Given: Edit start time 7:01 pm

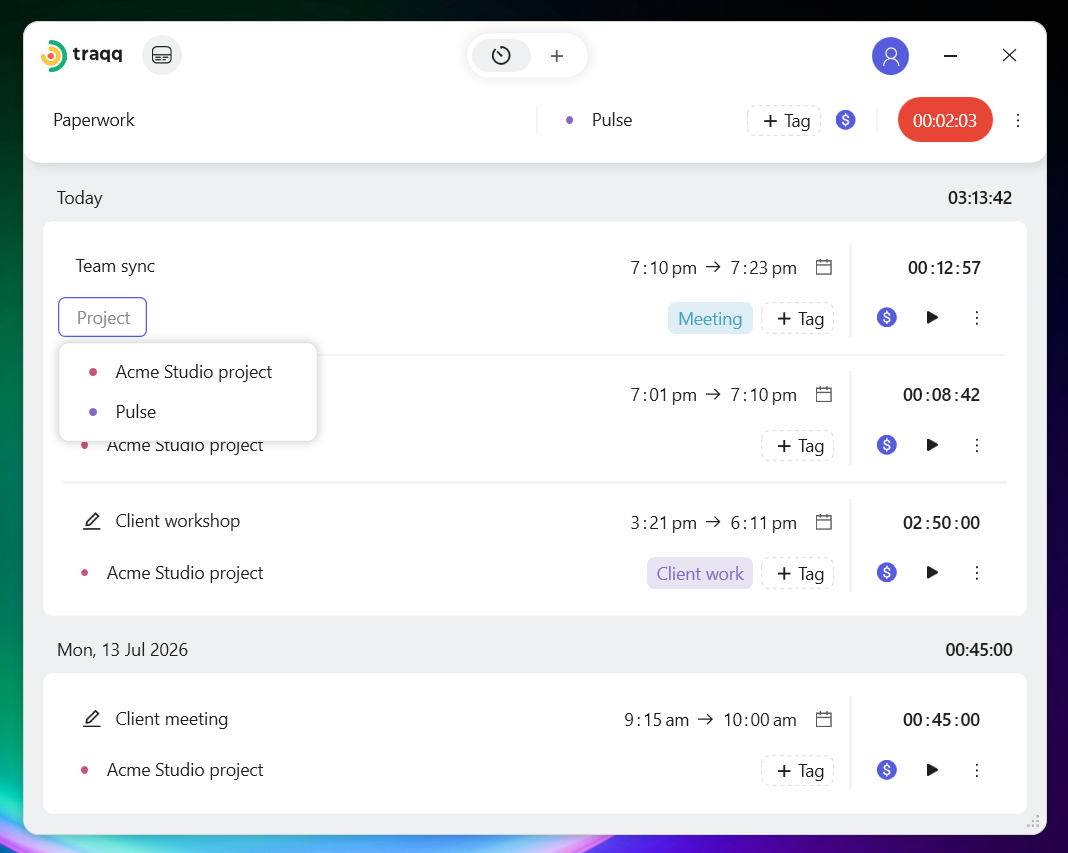Looking at the screenshot, I should point(663,395).
